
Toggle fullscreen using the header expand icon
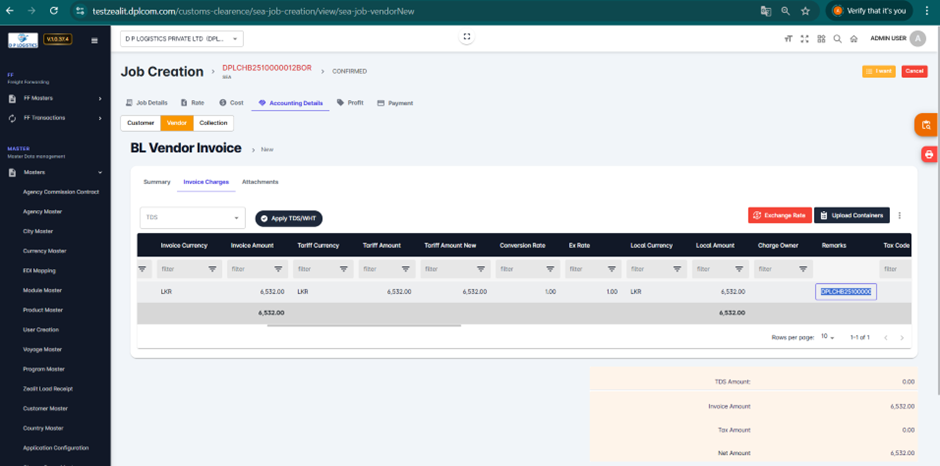pos(805,39)
